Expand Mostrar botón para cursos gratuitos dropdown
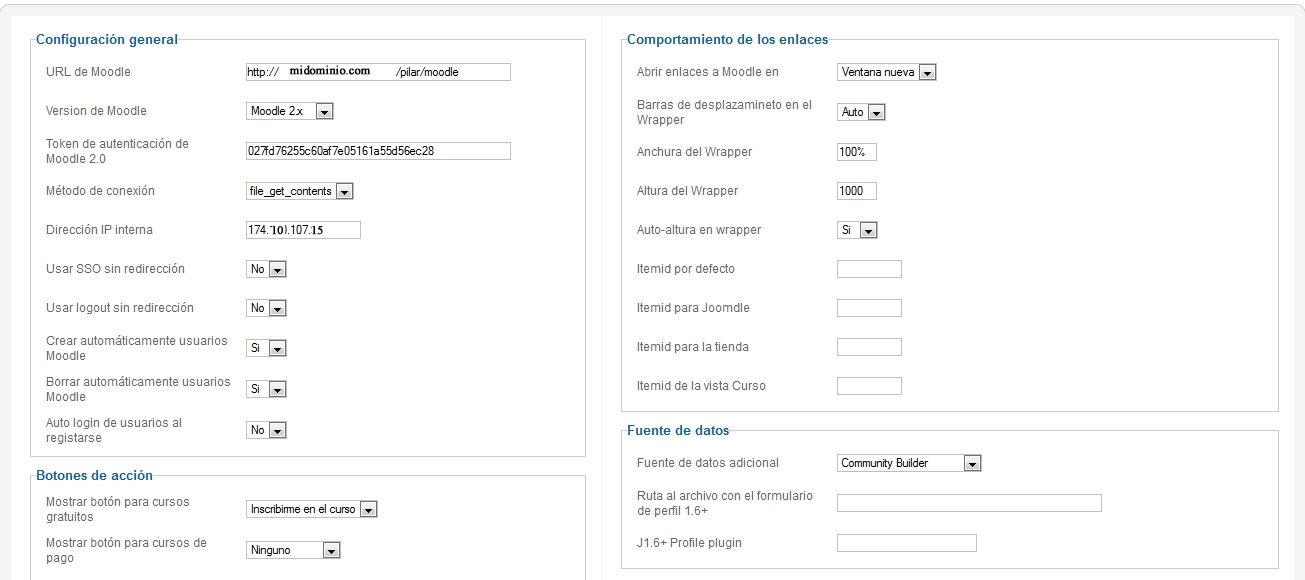This screenshot has width=1305, height=580. point(311,509)
